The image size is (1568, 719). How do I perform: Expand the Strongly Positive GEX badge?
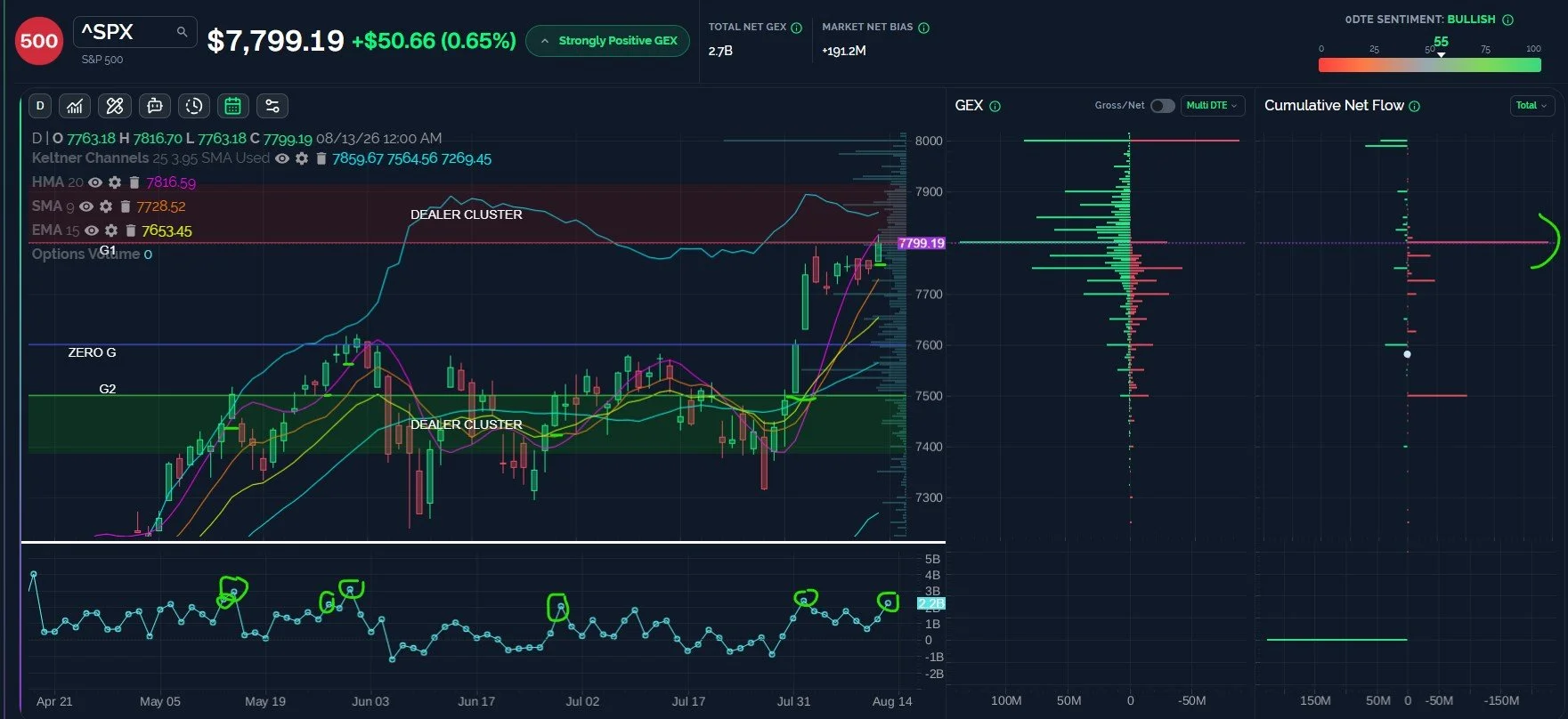click(x=608, y=41)
